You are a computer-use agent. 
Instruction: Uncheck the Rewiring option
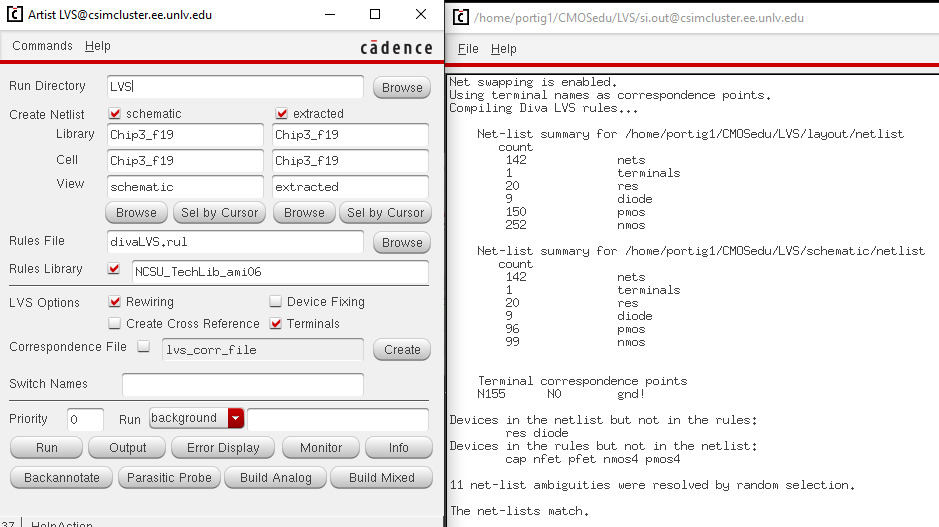(115, 302)
